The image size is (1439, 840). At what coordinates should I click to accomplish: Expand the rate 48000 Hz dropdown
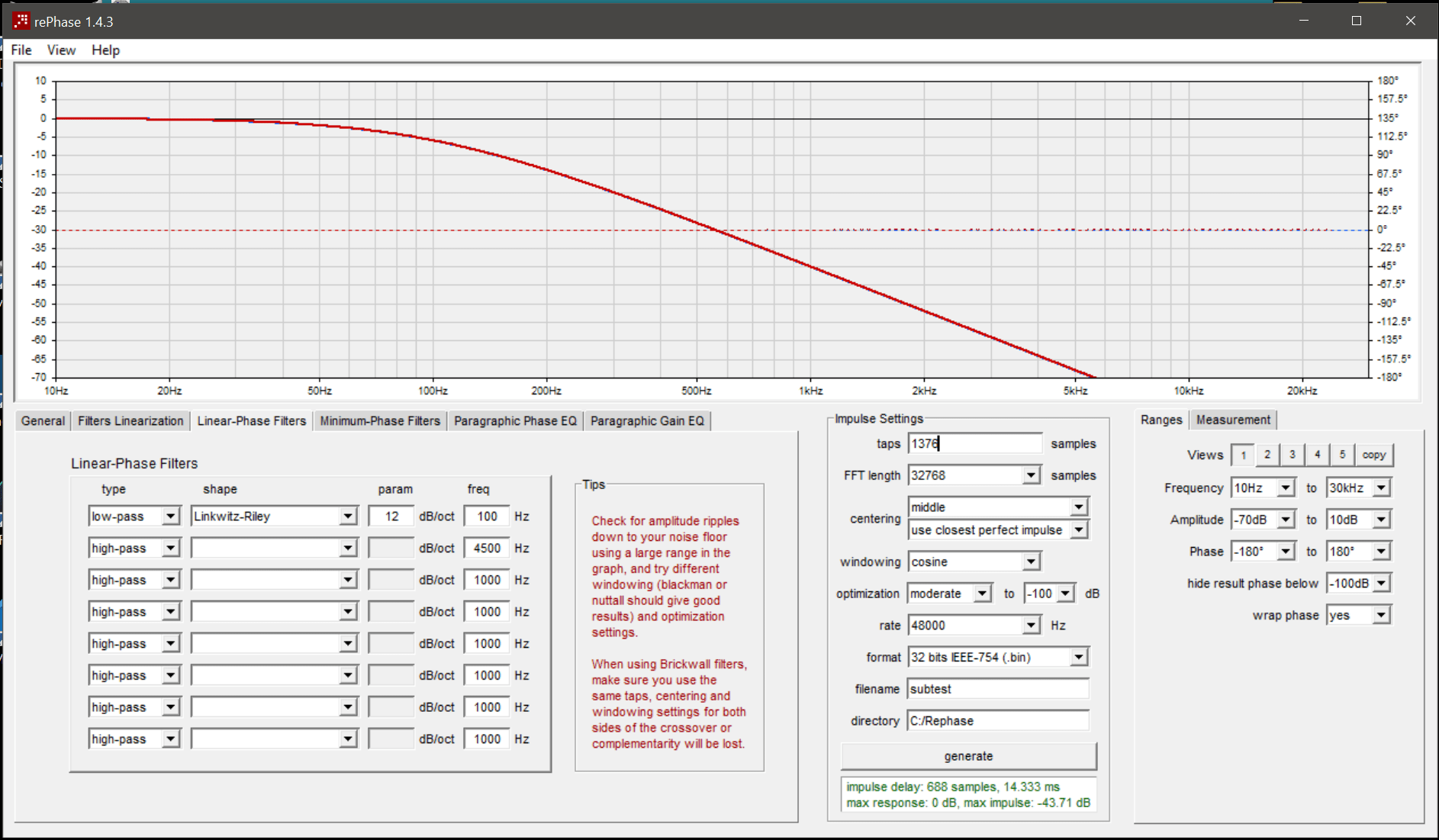[x=1031, y=626]
